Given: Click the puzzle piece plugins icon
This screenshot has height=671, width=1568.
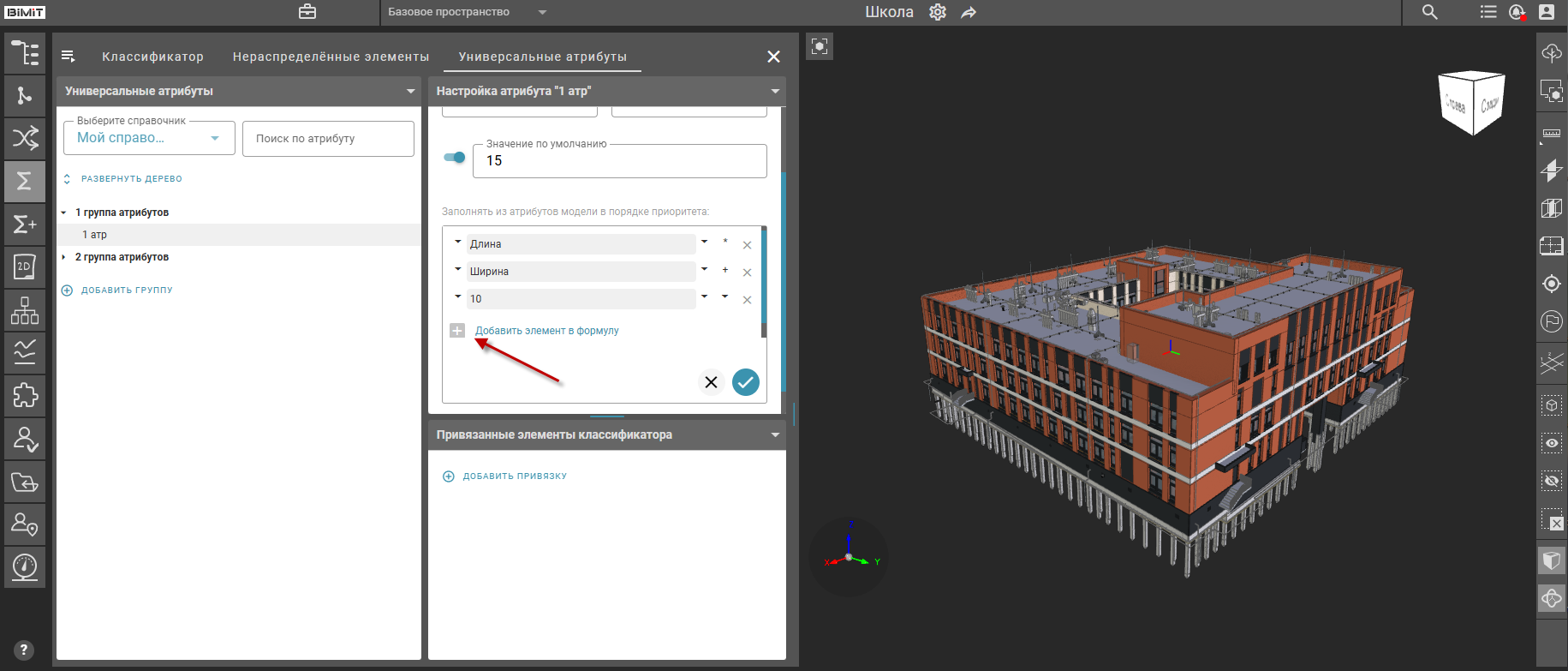Looking at the screenshot, I should pyautogui.click(x=25, y=395).
